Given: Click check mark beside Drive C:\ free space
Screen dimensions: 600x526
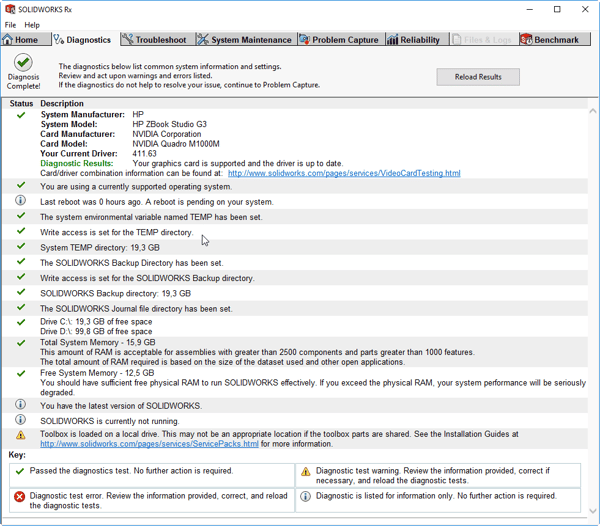Looking at the screenshot, I should (21, 322).
